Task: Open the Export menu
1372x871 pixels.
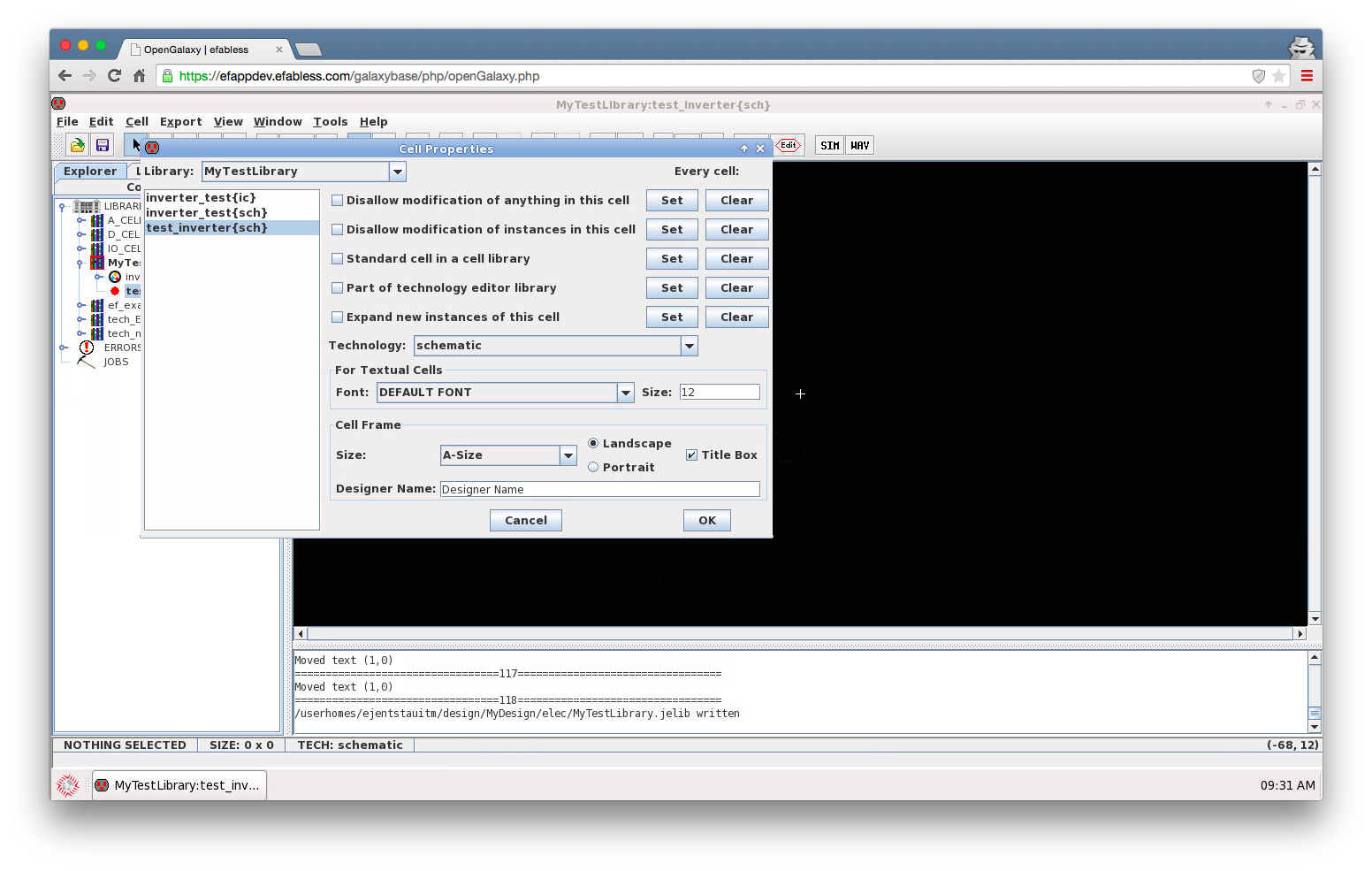Action: click(180, 122)
